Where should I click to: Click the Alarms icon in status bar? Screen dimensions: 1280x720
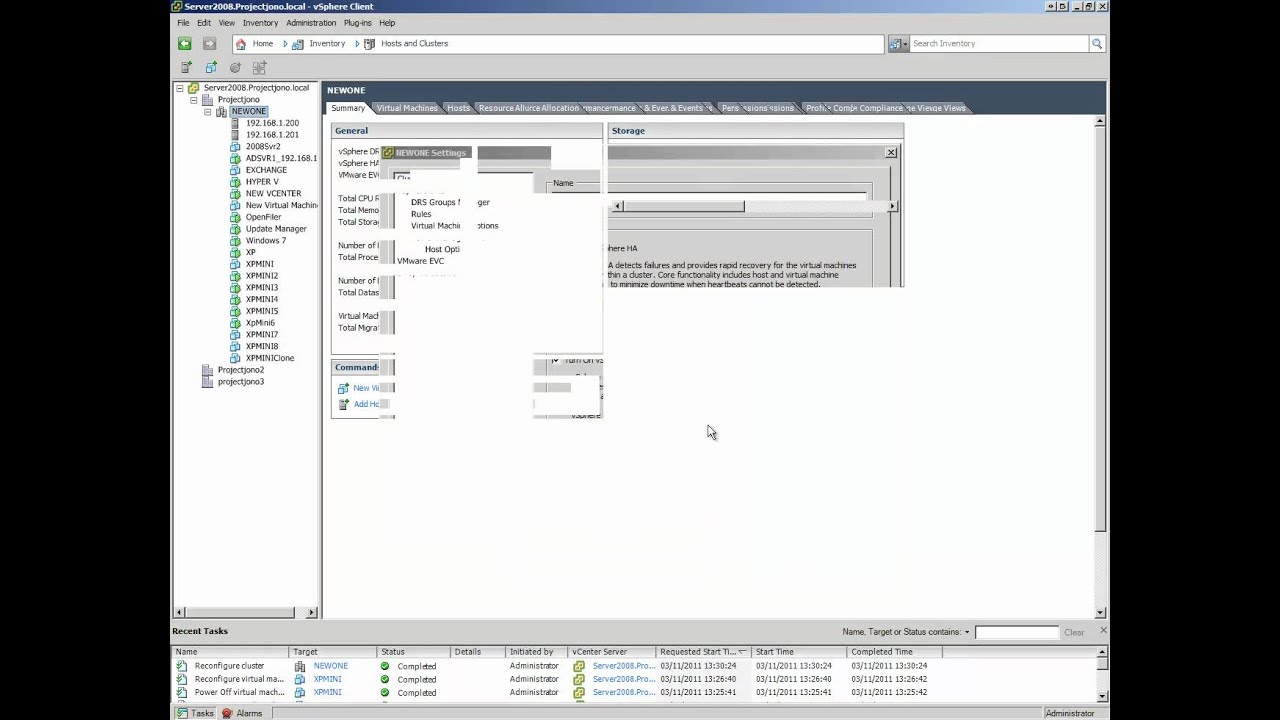tap(227, 713)
